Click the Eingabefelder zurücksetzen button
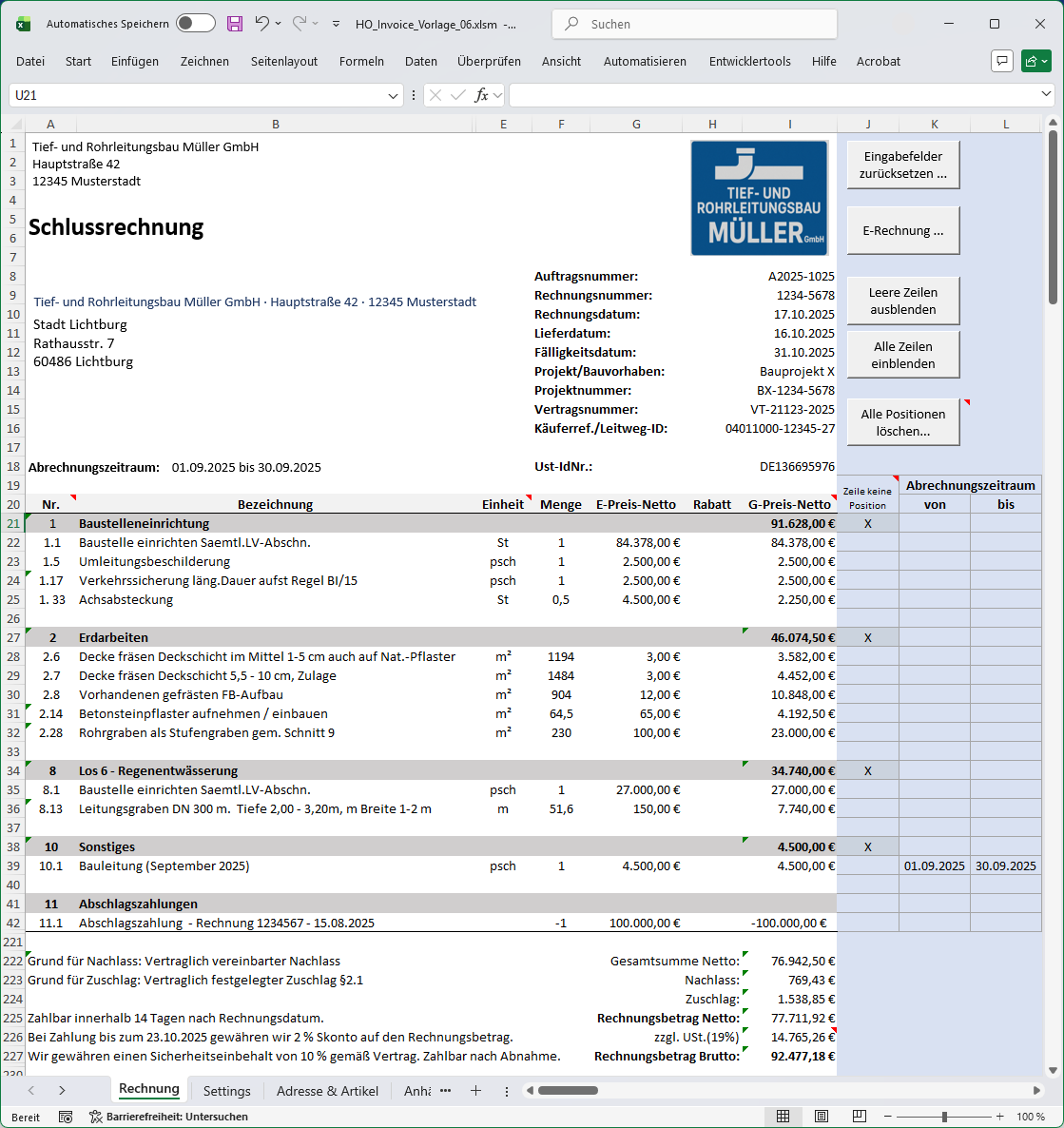This screenshot has width=1064, height=1128. point(903,165)
